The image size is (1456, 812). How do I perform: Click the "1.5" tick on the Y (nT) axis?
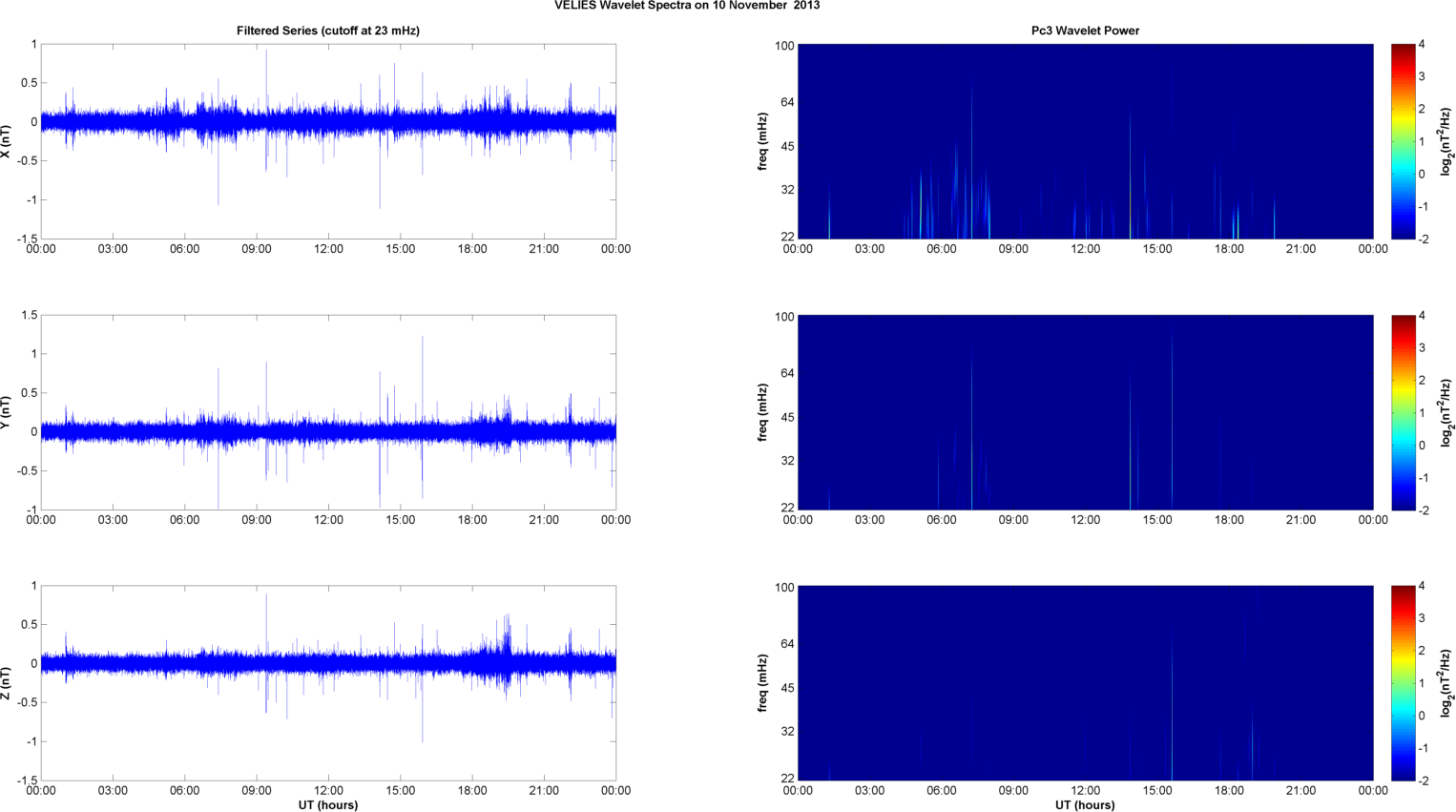(29, 316)
